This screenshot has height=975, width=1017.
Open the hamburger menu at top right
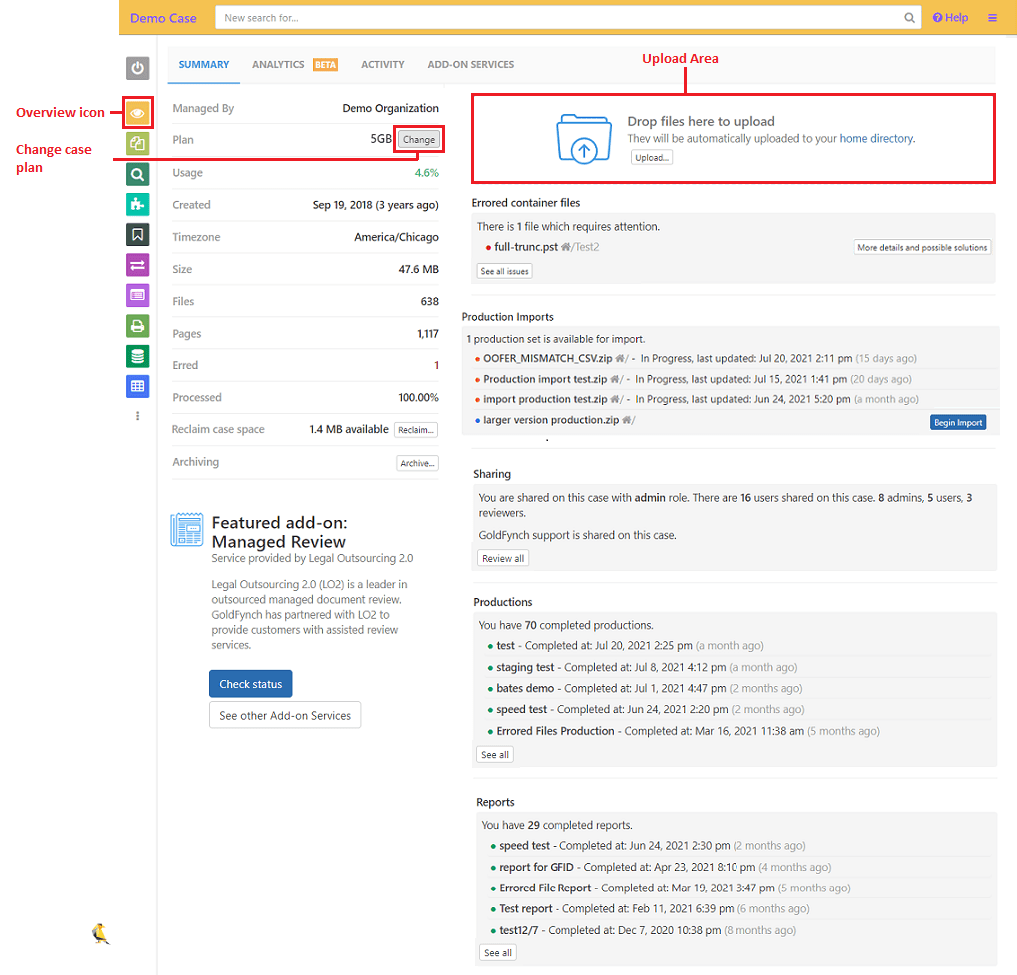pos(992,17)
